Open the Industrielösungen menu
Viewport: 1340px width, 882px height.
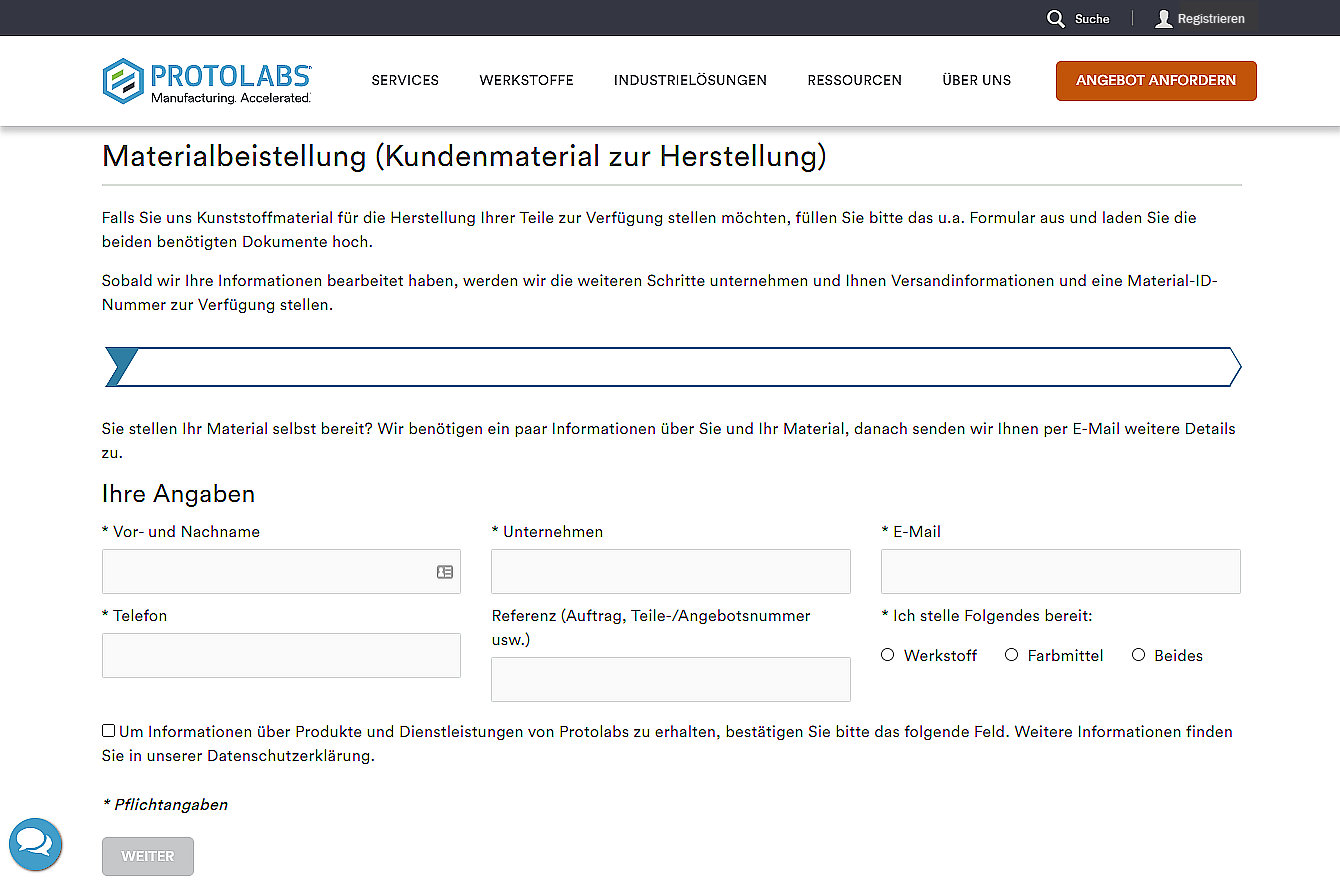pyautogui.click(x=690, y=80)
